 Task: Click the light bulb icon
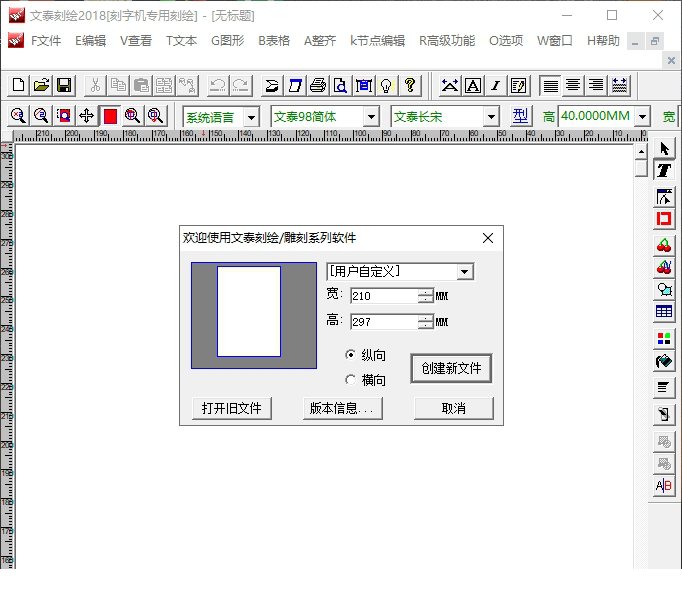pyautogui.click(x=387, y=85)
